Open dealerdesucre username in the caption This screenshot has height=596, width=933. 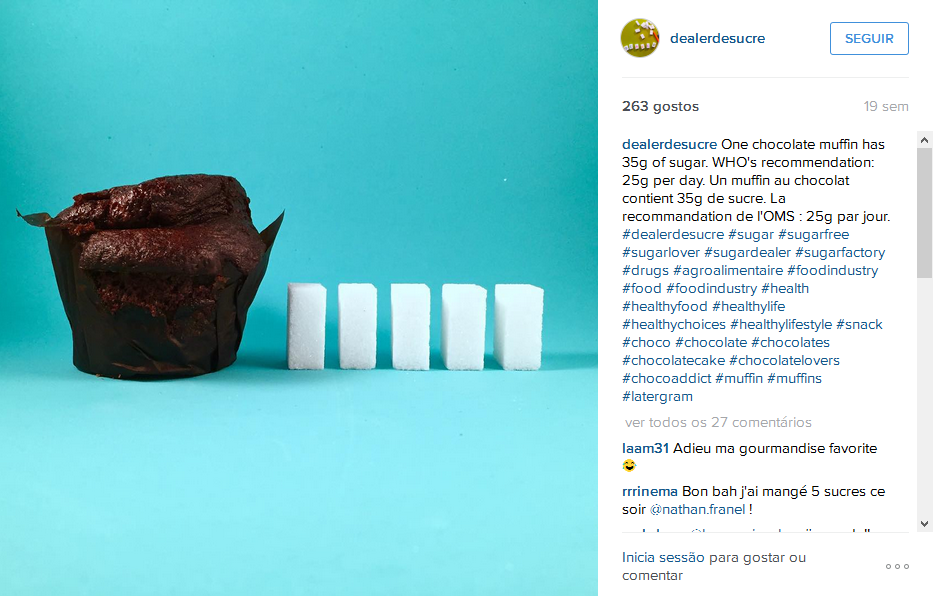(669, 145)
